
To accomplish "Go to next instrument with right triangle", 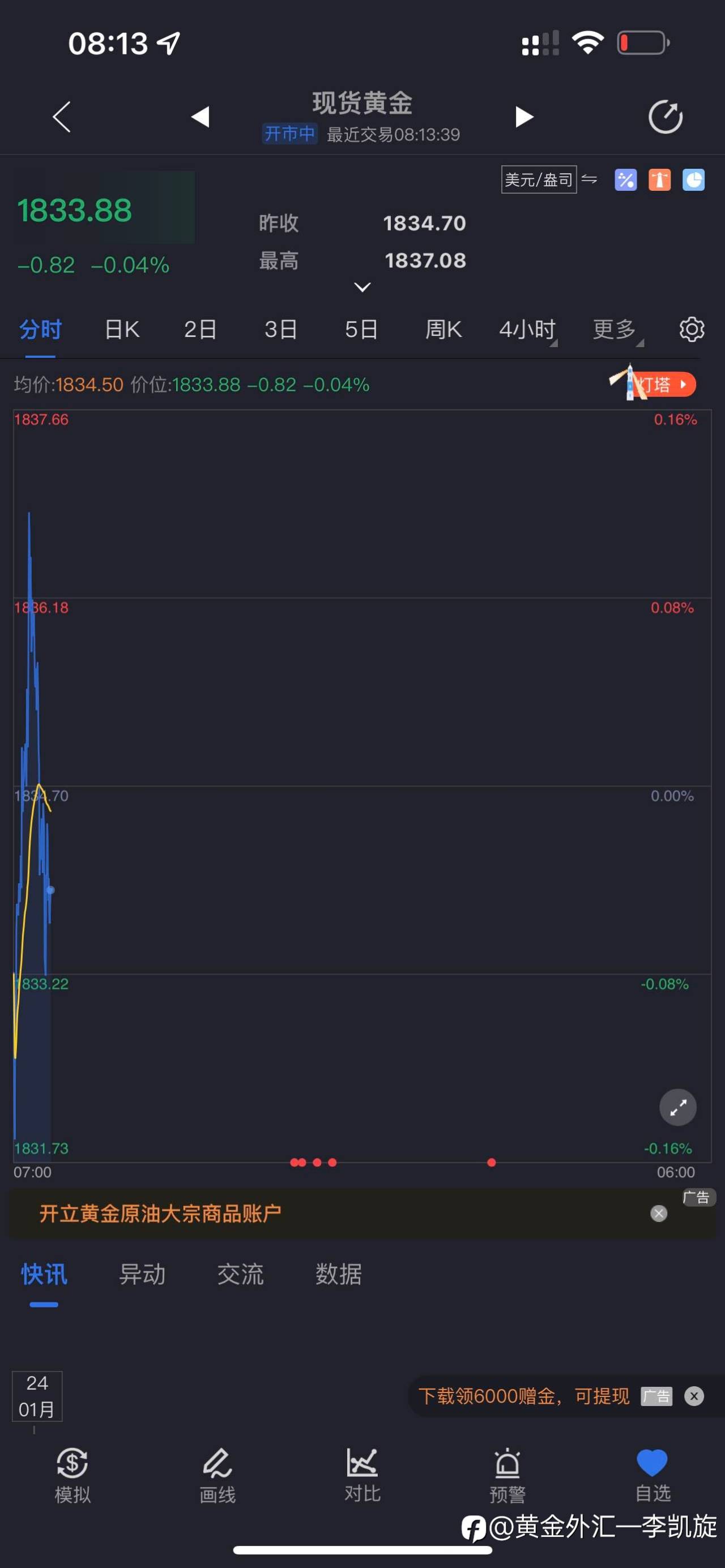I will click(524, 116).
